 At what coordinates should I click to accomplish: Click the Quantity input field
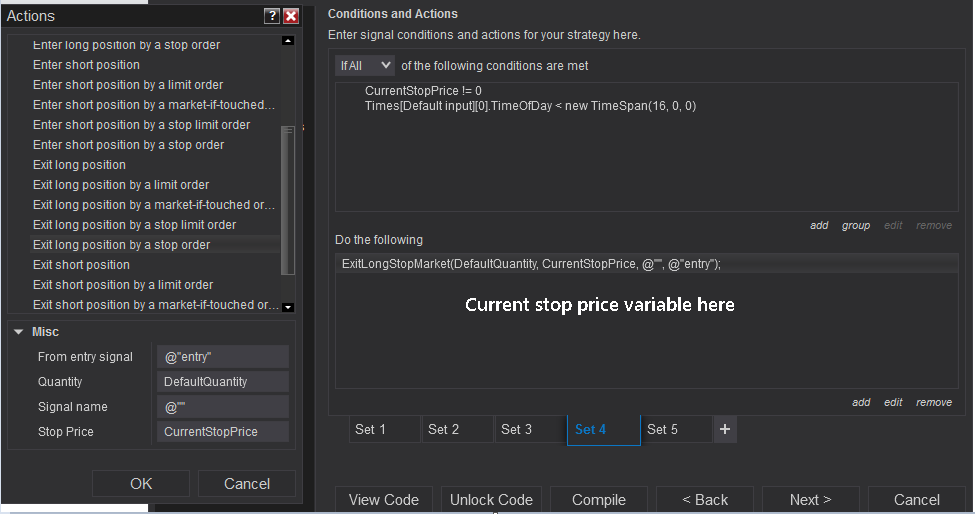222,382
